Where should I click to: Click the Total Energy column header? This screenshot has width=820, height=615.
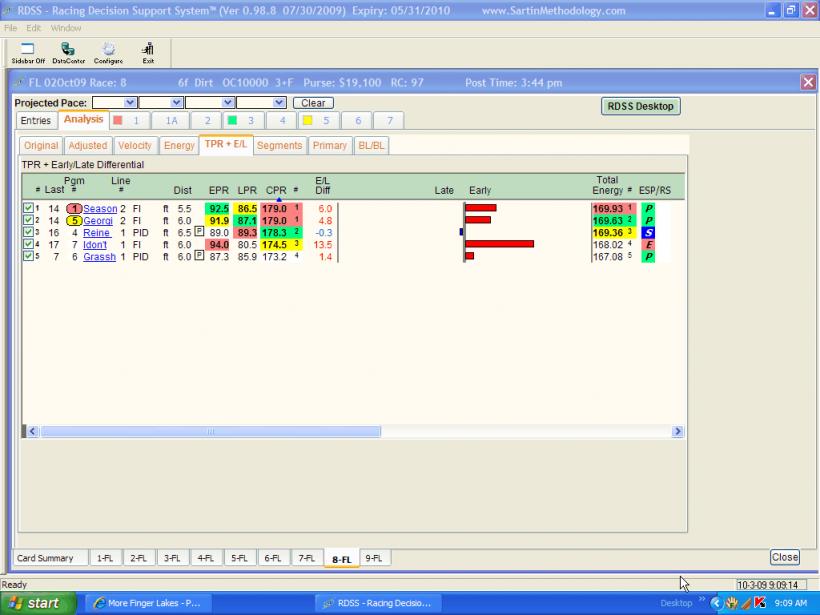(607, 185)
